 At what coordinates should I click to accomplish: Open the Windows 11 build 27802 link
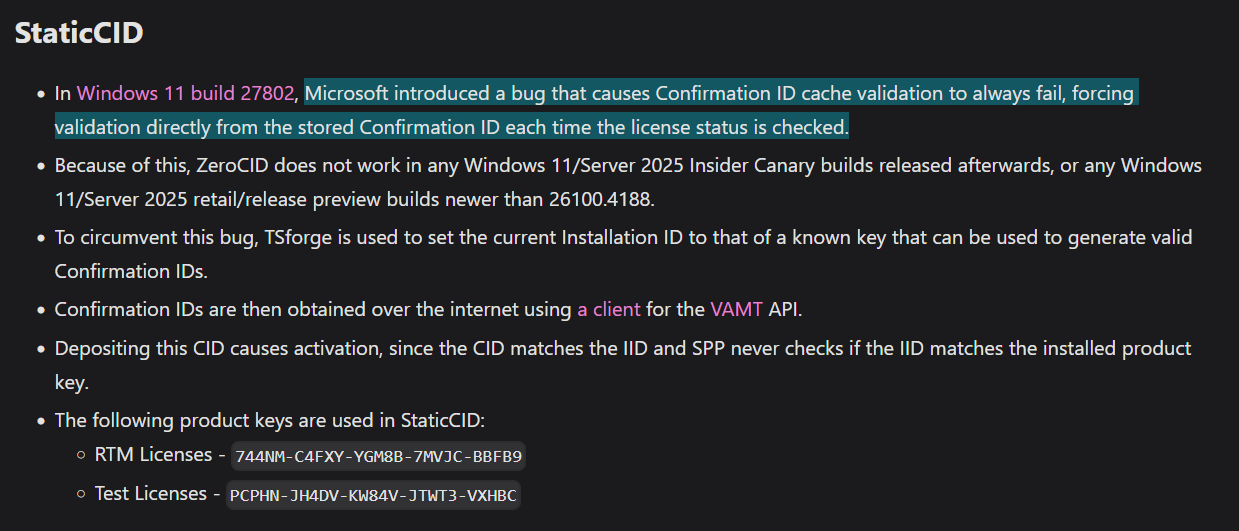pyautogui.click(x=185, y=94)
